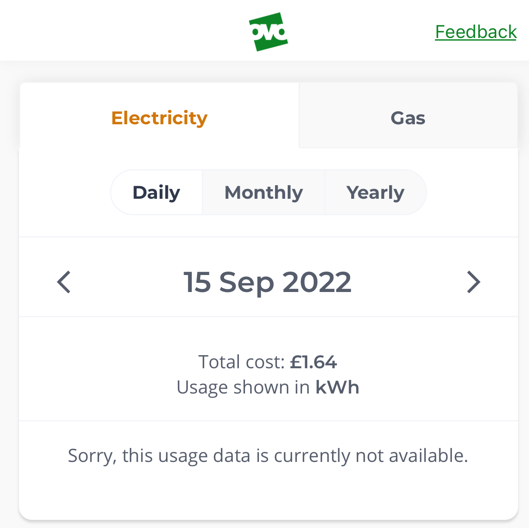Click the 'Usage shown in' text

click(243, 387)
